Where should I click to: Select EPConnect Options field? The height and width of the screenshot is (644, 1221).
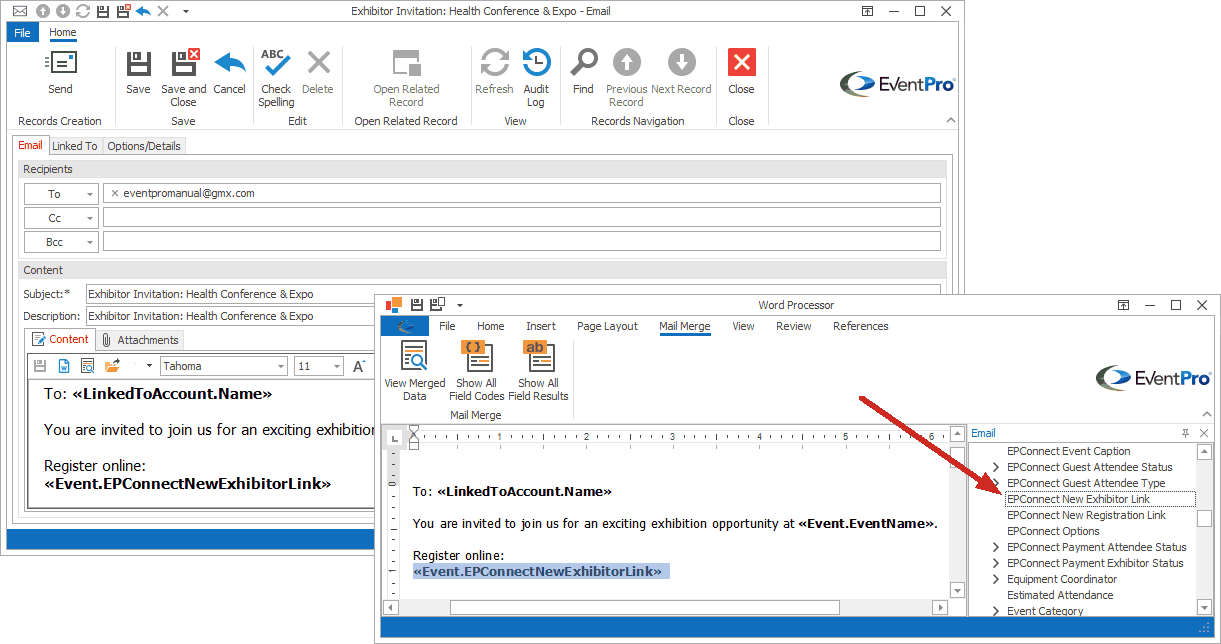1053,531
